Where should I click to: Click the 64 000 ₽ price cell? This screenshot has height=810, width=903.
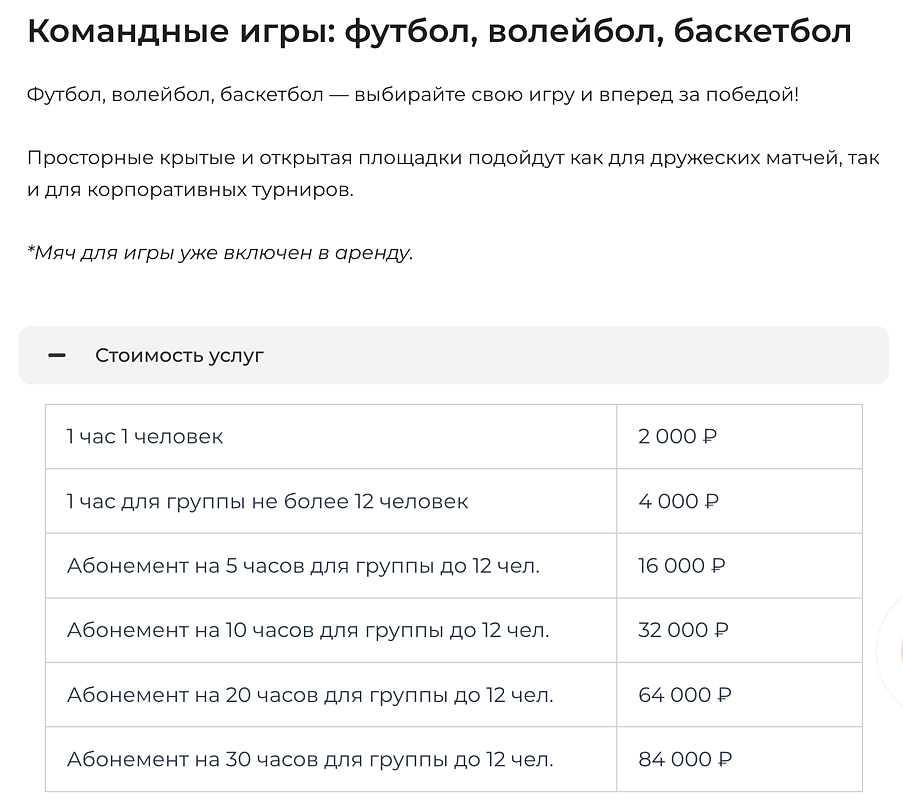point(684,695)
